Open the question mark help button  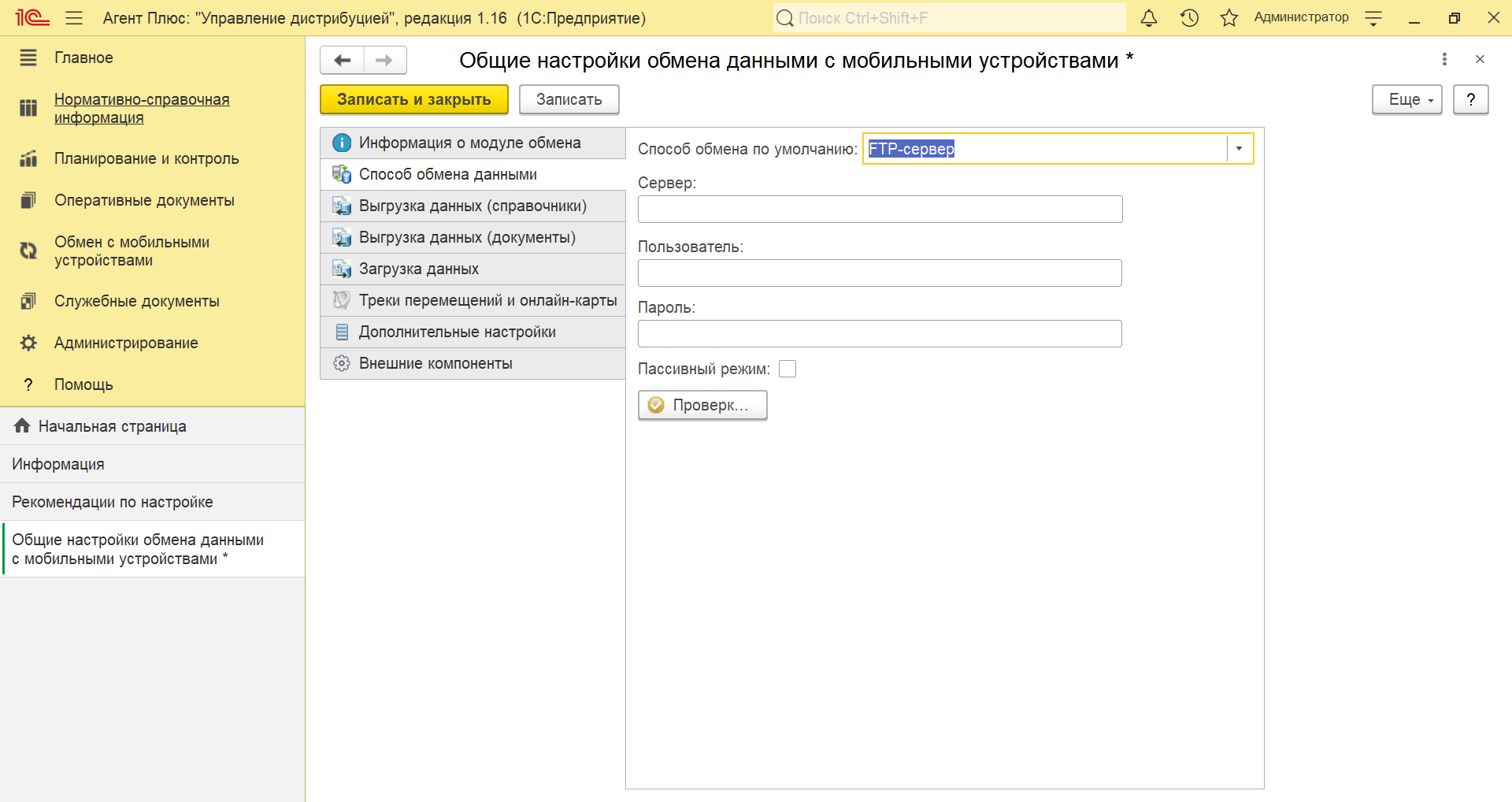click(x=1469, y=100)
